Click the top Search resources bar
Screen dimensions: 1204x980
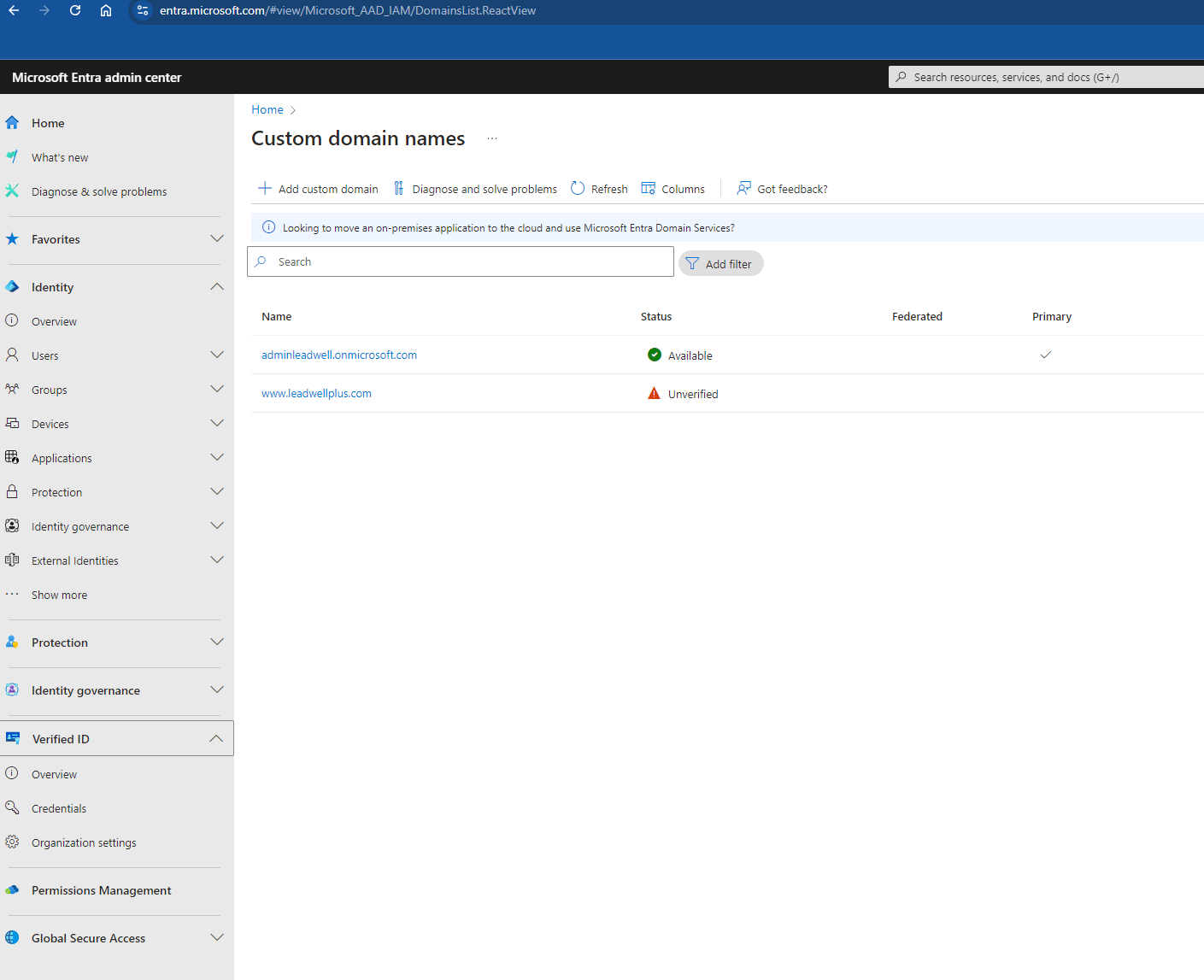pos(1046,77)
